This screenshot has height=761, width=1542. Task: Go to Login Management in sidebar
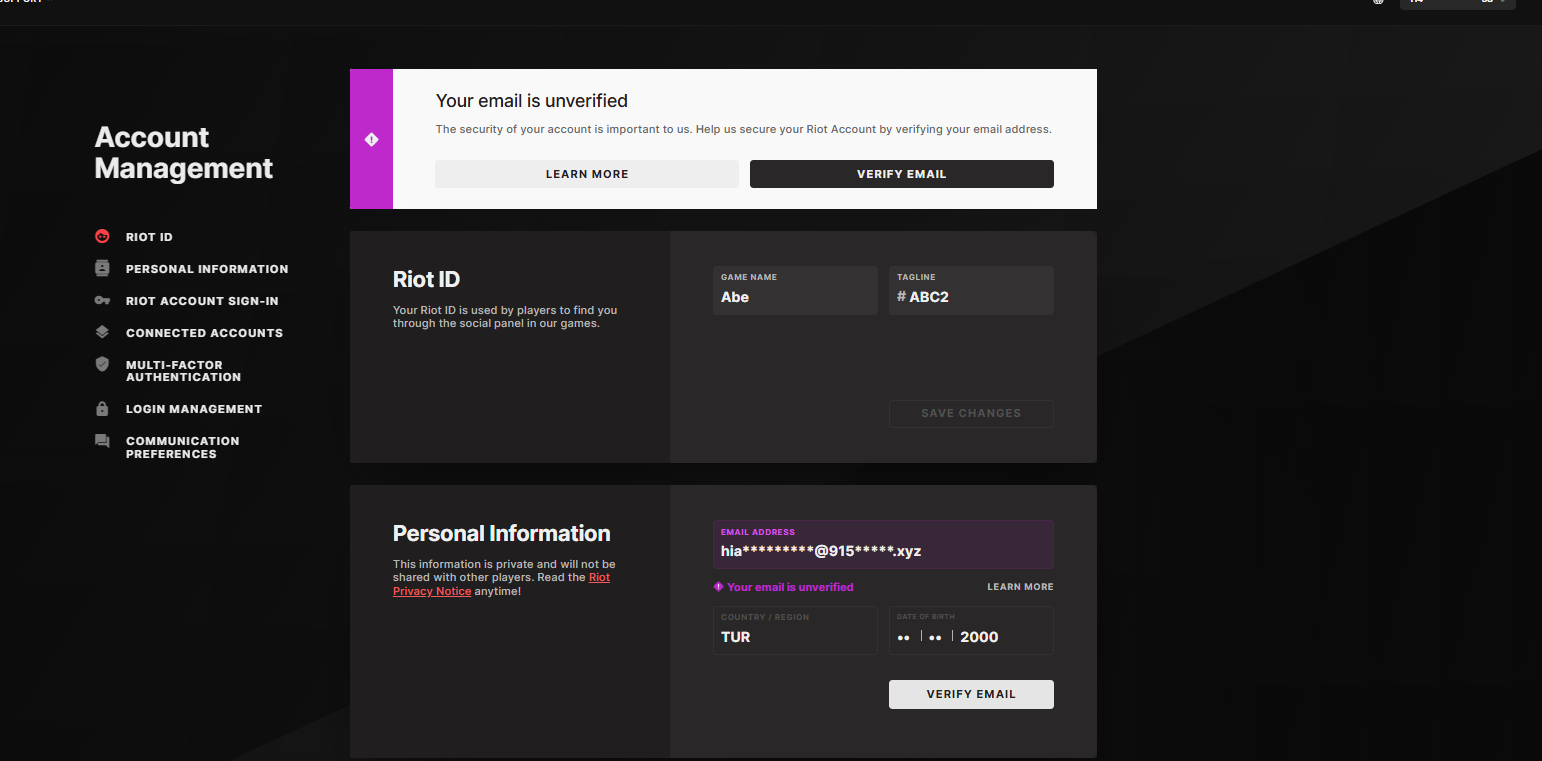(x=194, y=409)
